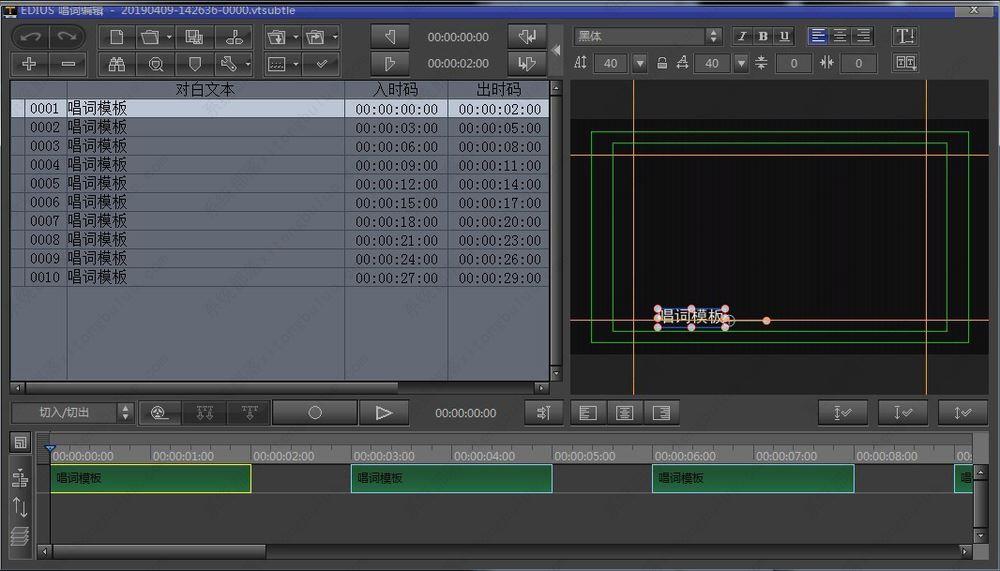Select right text alignment
This screenshot has height=571, width=1000.
click(x=863, y=36)
